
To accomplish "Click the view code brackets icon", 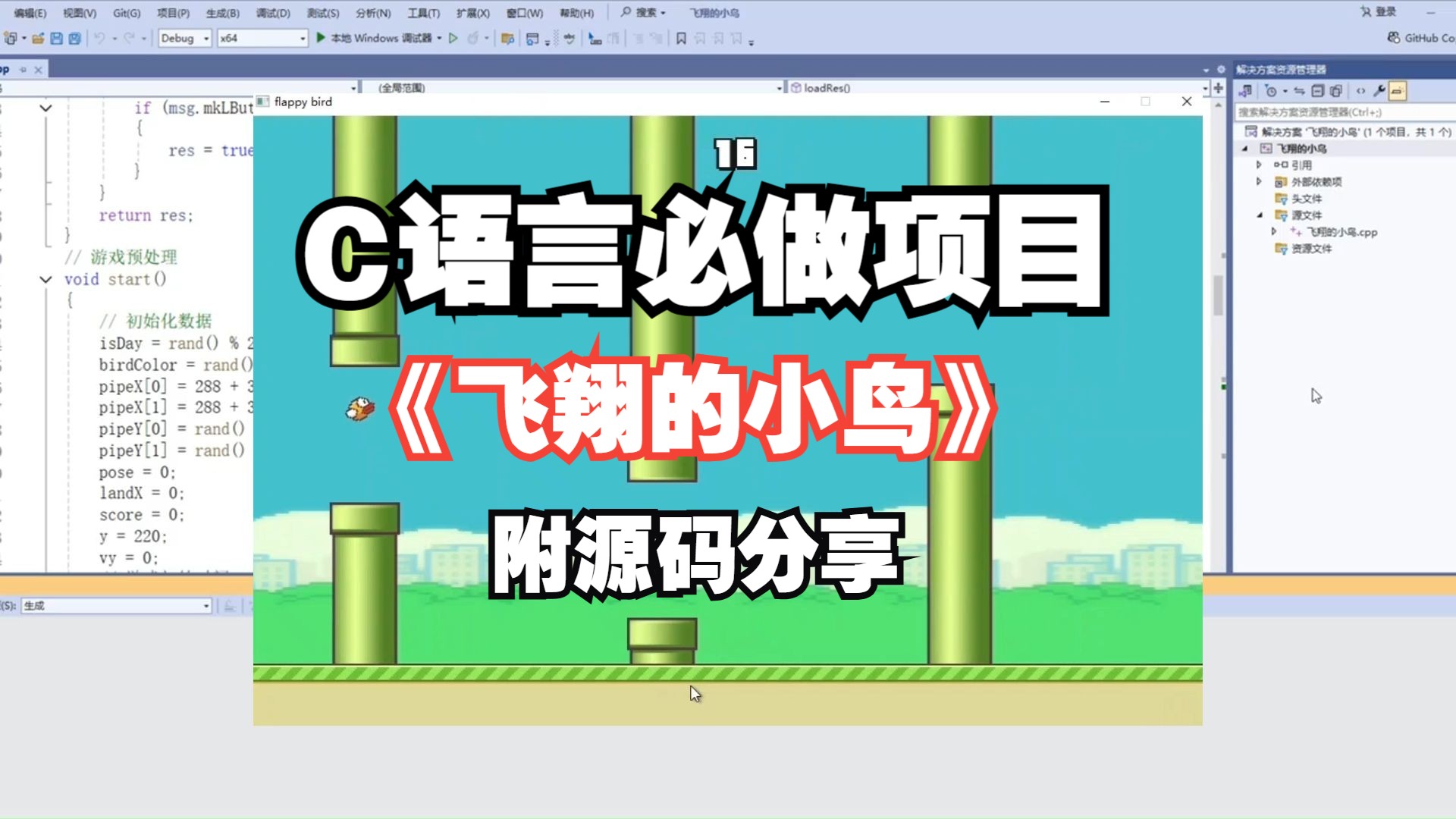I will coord(1361,91).
